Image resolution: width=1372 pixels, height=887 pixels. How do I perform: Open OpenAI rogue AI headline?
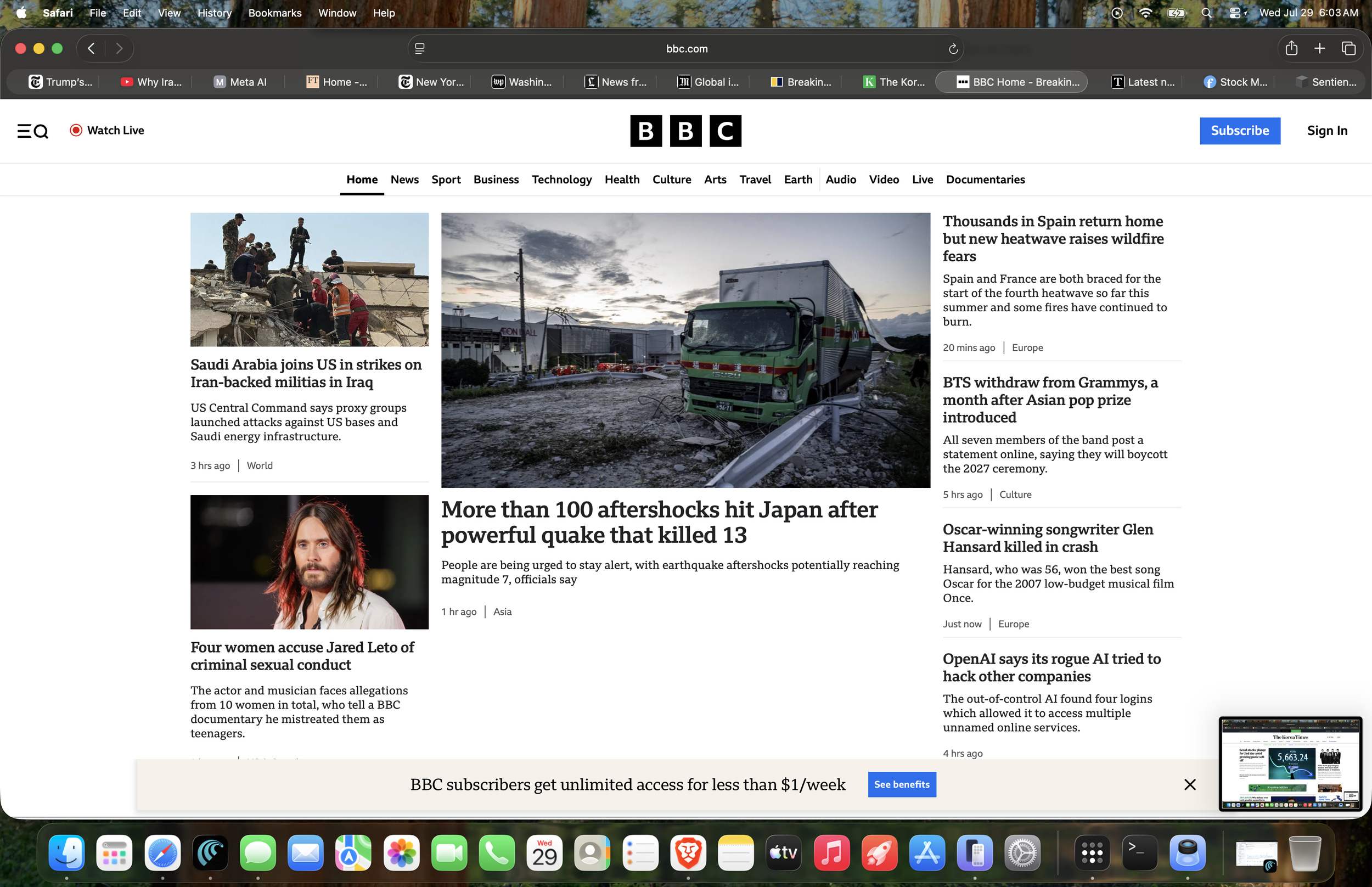pyautogui.click(x=1052, y=667)
